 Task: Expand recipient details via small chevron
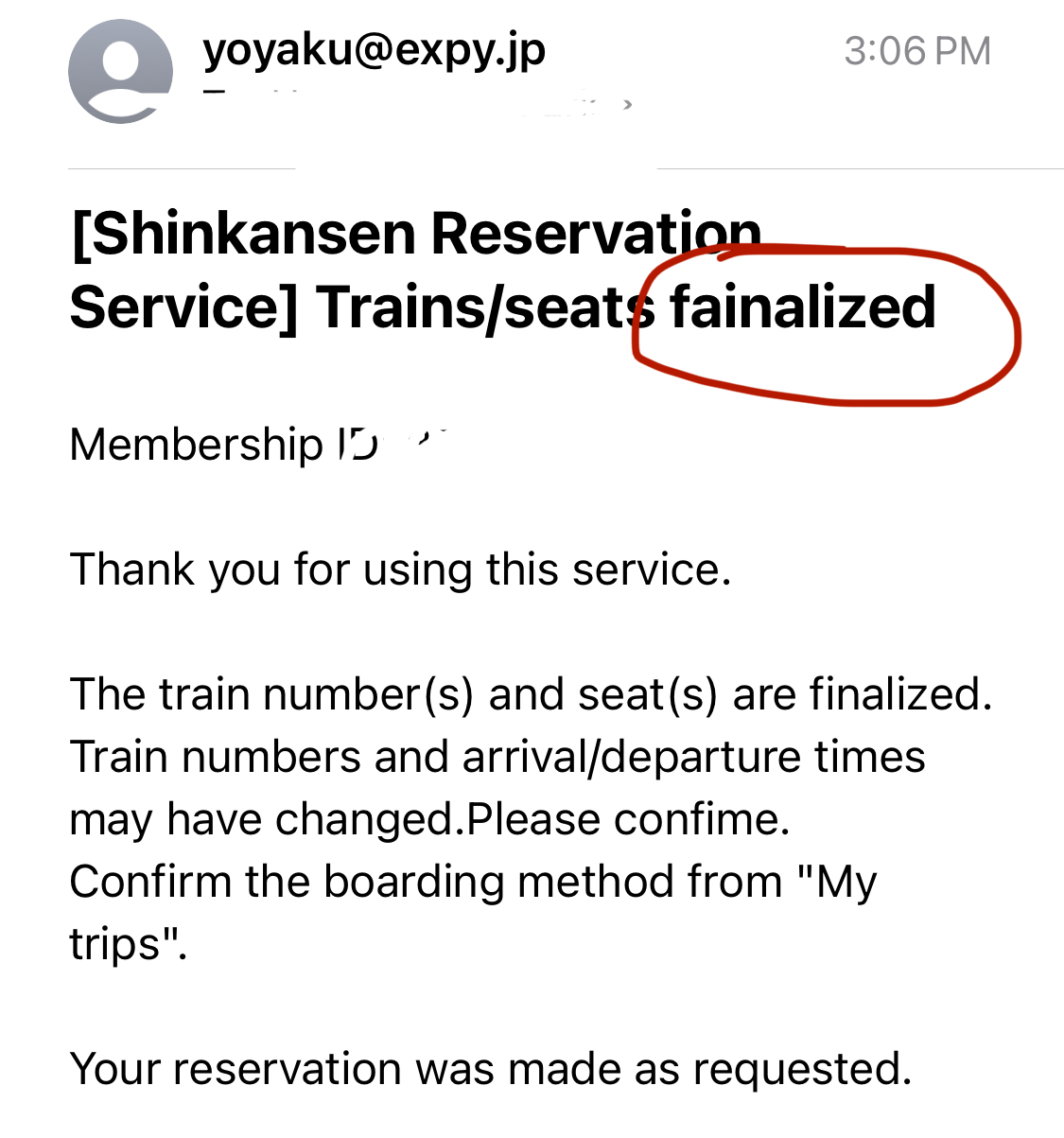pyautogui.click(x=627, y=104)
